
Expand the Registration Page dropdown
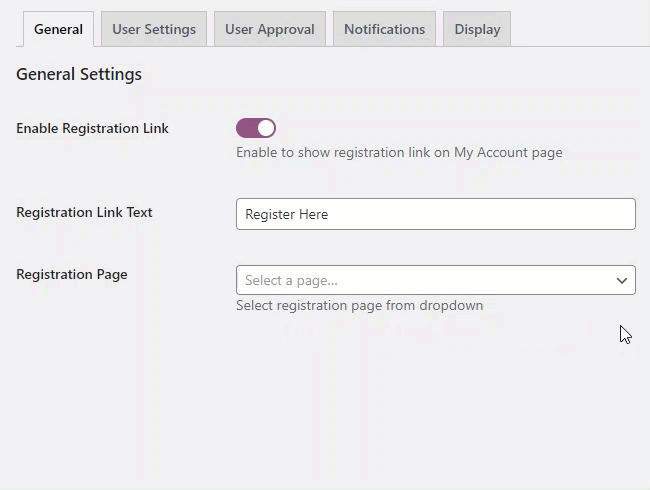435,280
